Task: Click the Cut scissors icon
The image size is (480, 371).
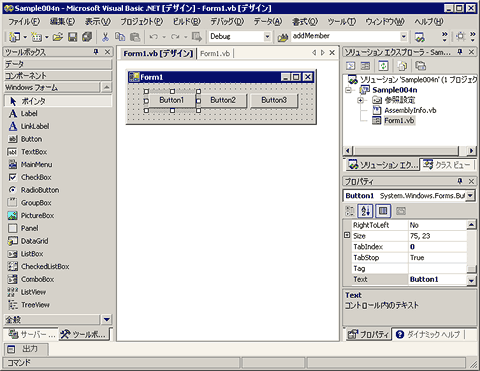Action: pos(105,37)
